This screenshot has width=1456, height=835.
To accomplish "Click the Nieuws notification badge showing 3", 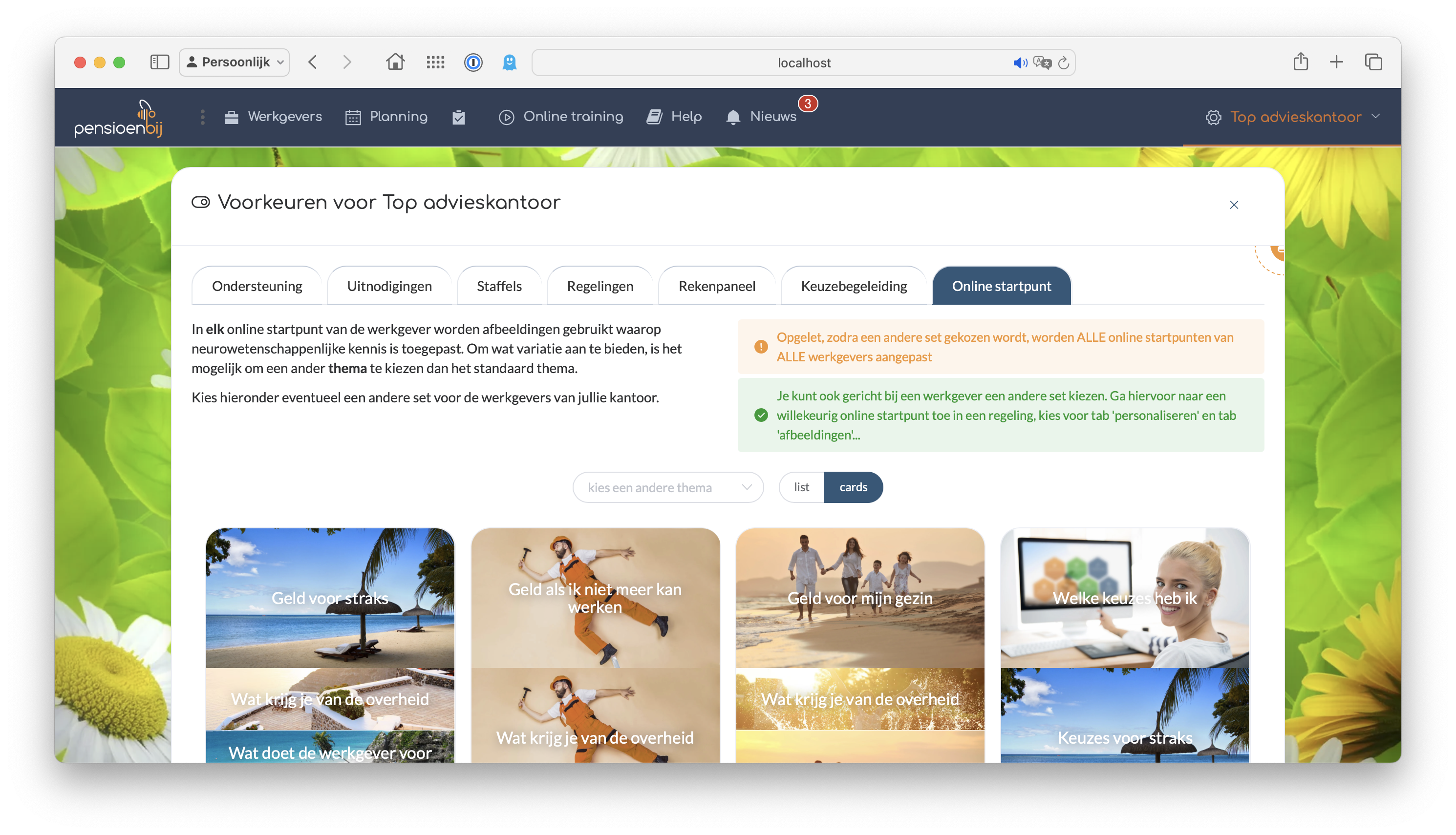I will 807,104.
